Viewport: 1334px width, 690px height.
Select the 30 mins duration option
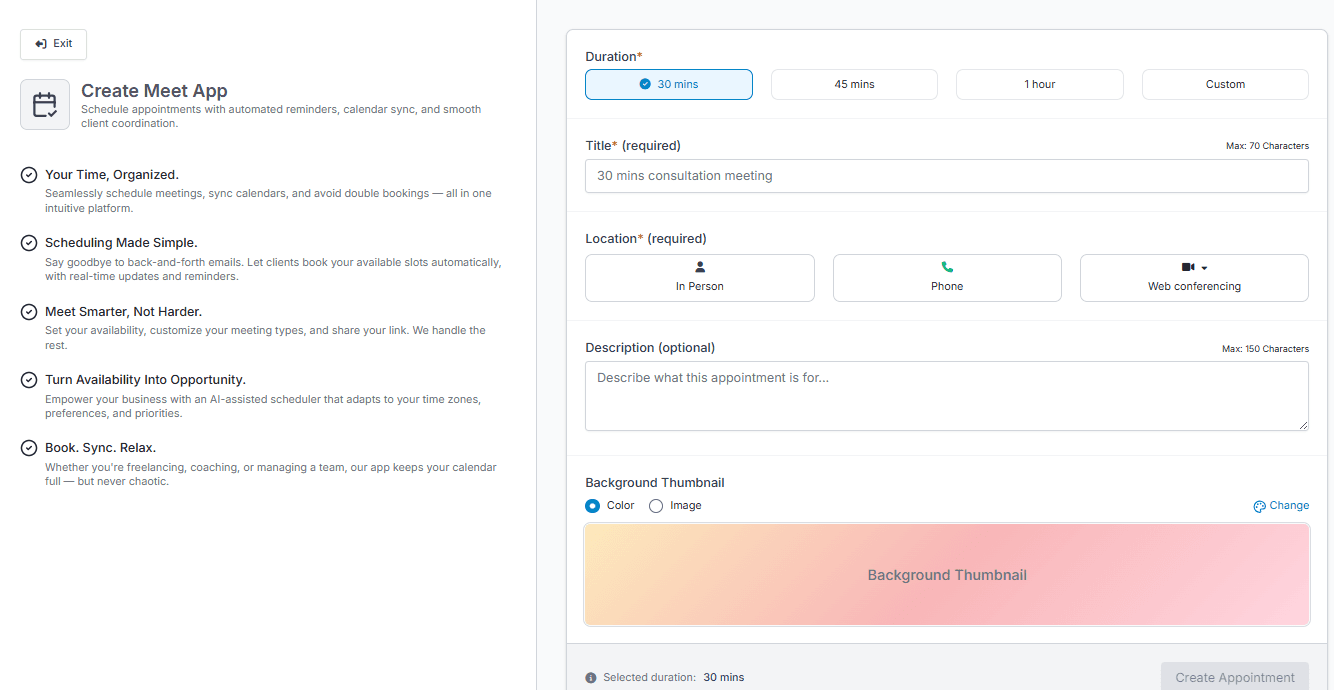coord(668,85)
